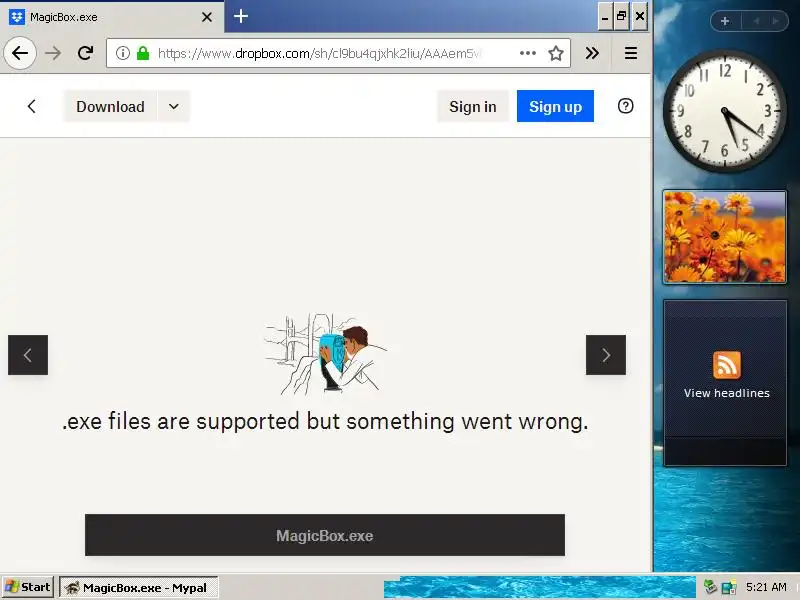Go back to folder with Dropbox chevron

pos(32,106)
